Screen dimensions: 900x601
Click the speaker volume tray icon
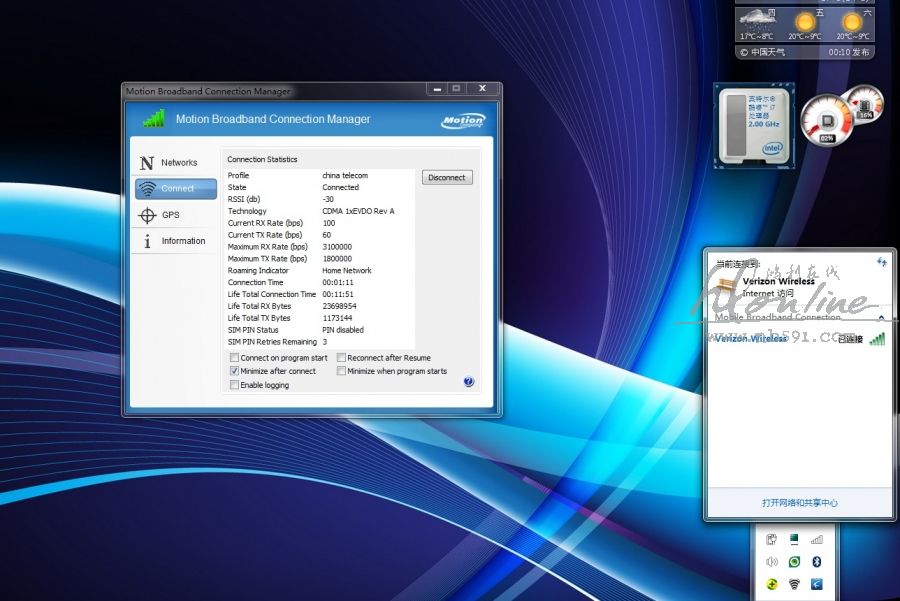(771, 562)
